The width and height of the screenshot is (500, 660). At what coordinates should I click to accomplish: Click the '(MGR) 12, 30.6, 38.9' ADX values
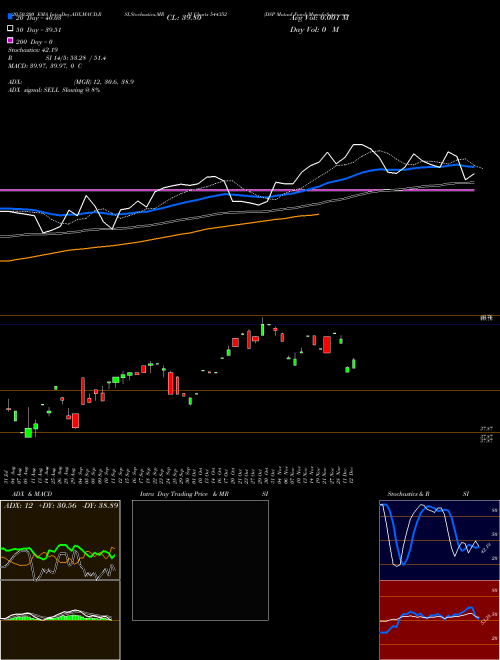(104, 82)
